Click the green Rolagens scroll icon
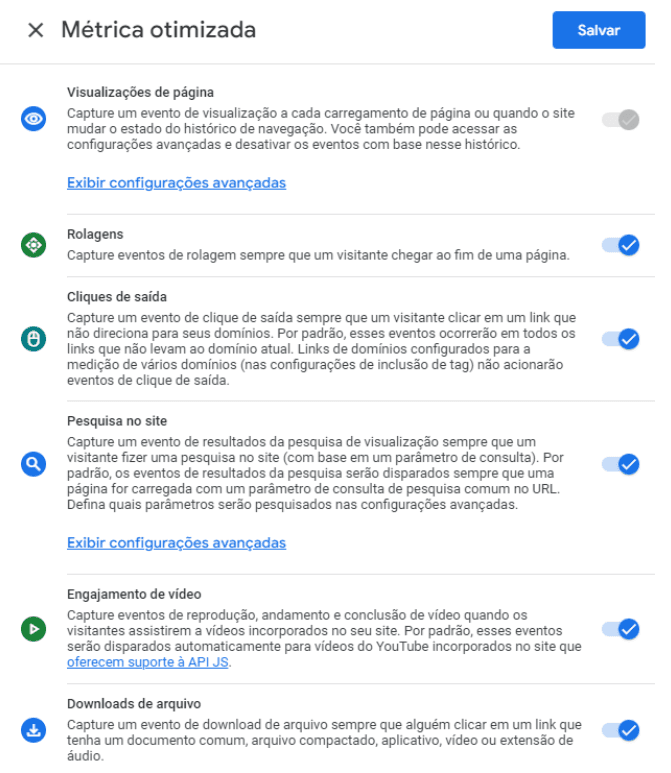Viewport: 671px width, 773px height. pyautogui.click(x=34, y=244)
